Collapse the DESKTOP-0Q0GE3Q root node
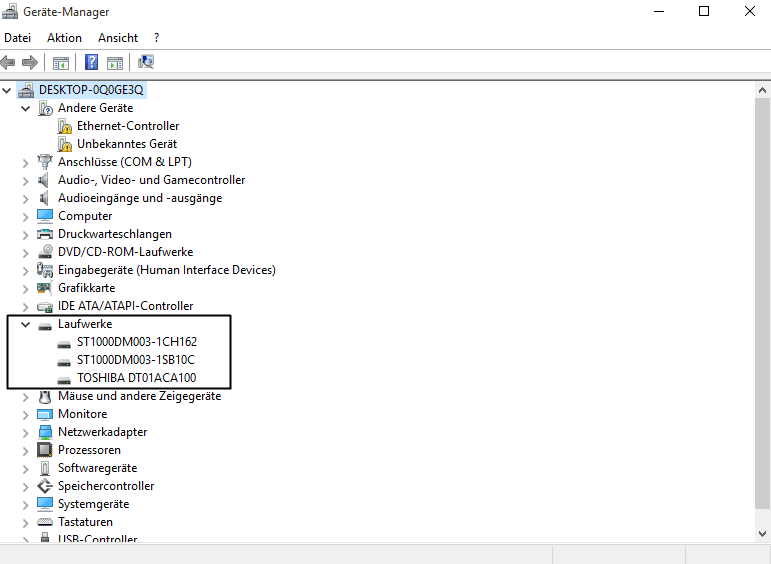 [7, 90]
